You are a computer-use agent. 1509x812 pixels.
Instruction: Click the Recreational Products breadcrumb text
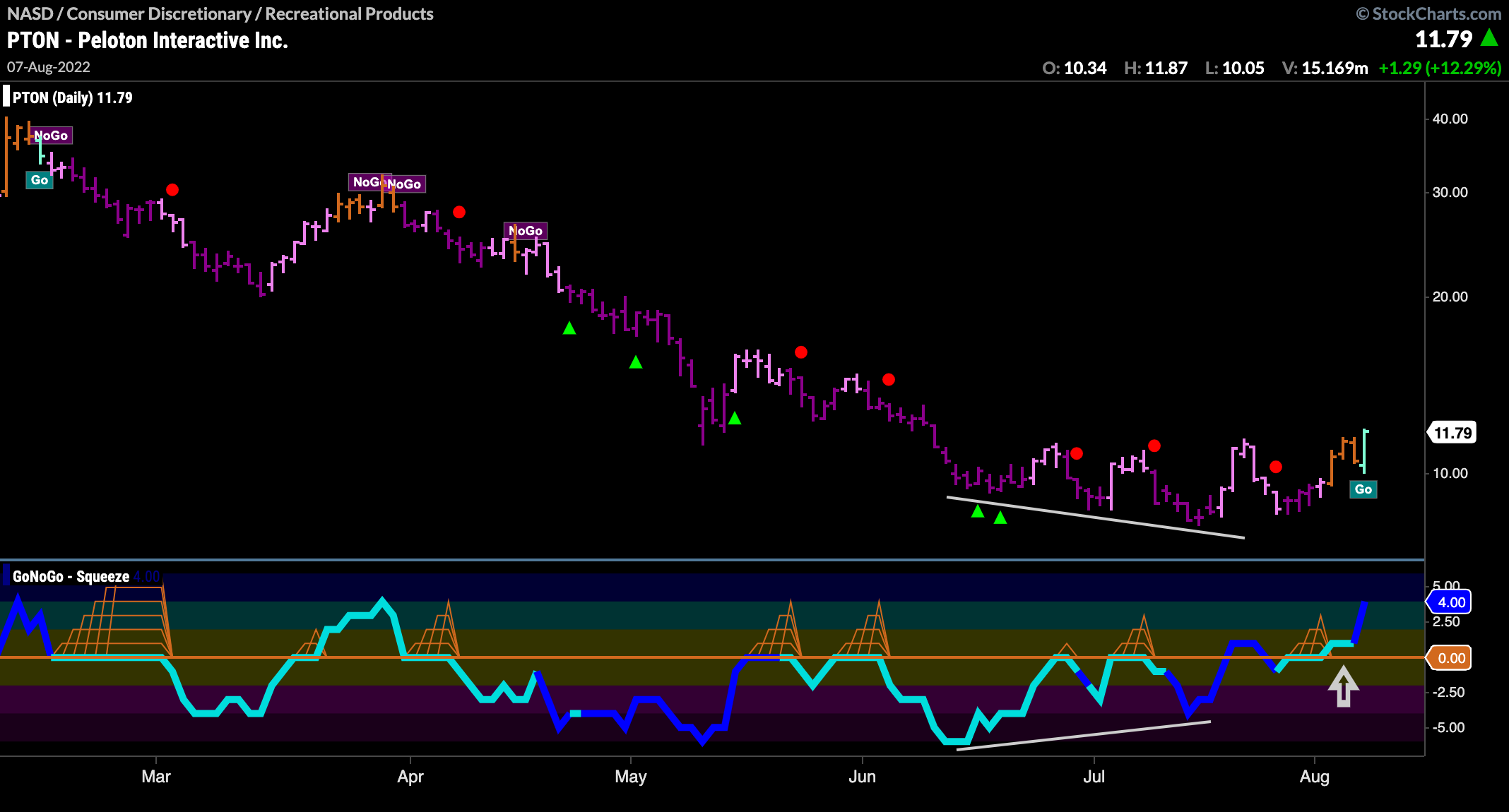pos(350,14)
